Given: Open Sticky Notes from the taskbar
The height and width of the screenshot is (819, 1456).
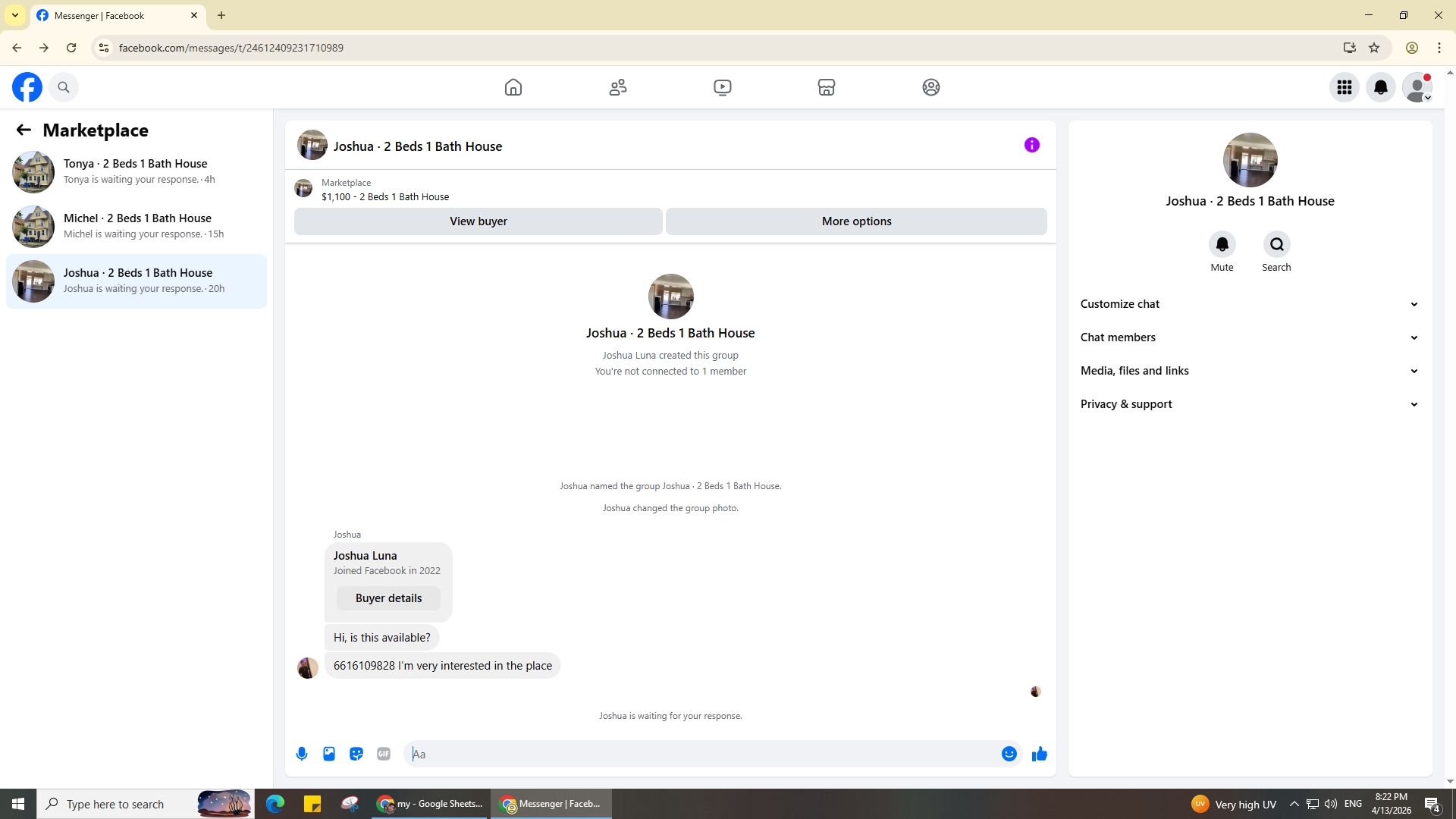Looking at the screenshot, I should [x=312, y=804].
